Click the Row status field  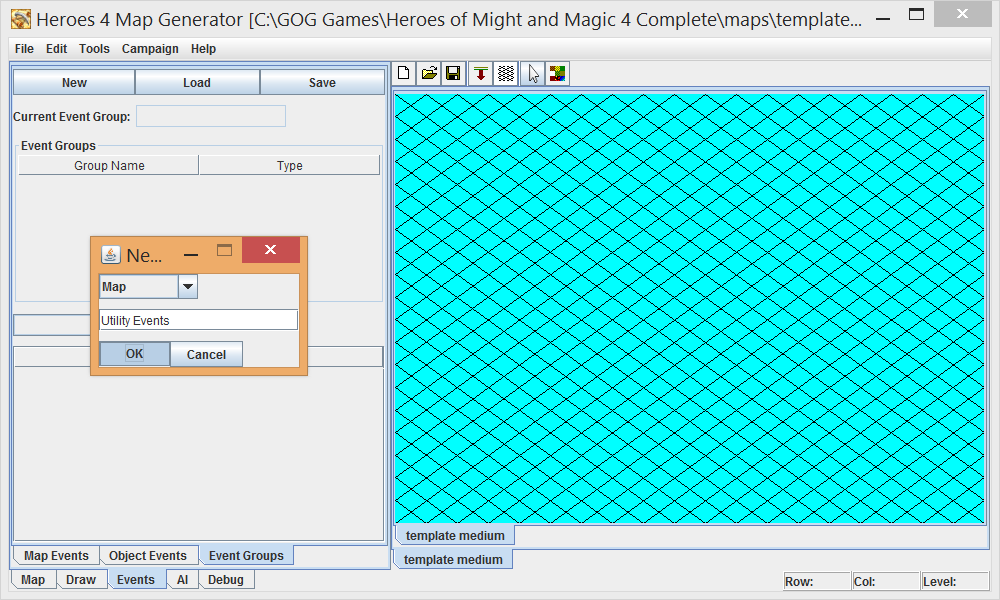[817, 581]
